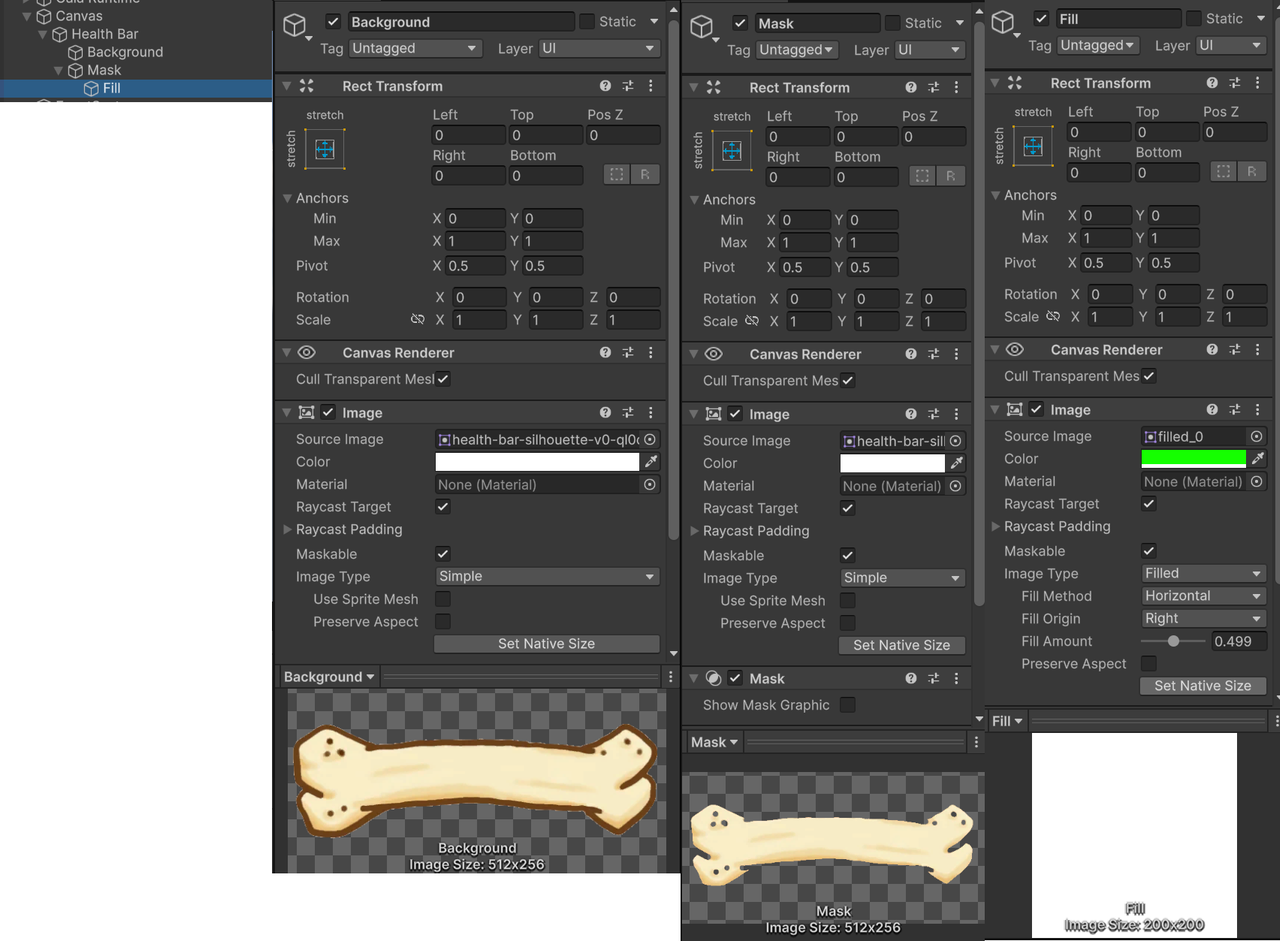This screenshot has height=941, width=1280.
Task: Pick color with eyedropper in Background inspector
Action: [x=651, y=462]
